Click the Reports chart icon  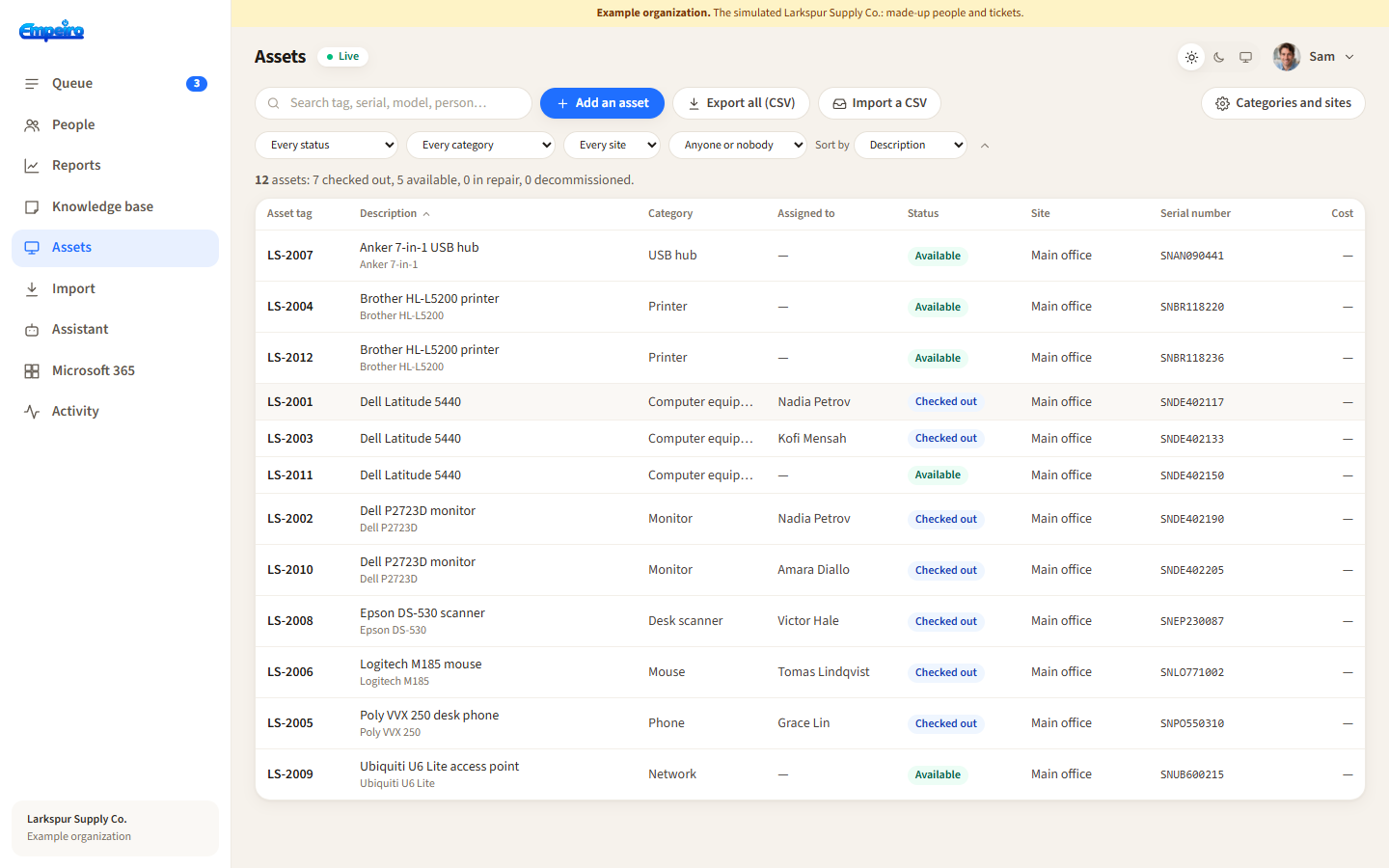pyautogui.click(x=32, y=166)
